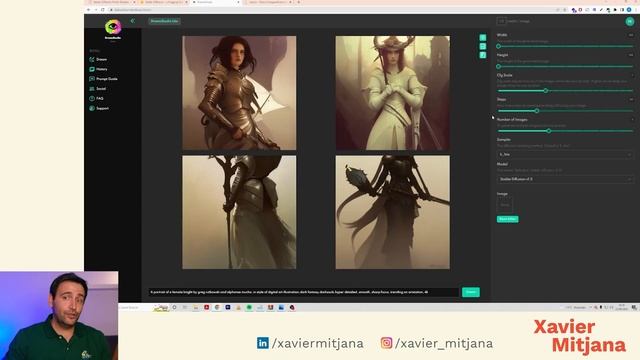Viewport: 640px width, 360px height.
Task: Click the FAQ question mark icon
Action: 92,98
